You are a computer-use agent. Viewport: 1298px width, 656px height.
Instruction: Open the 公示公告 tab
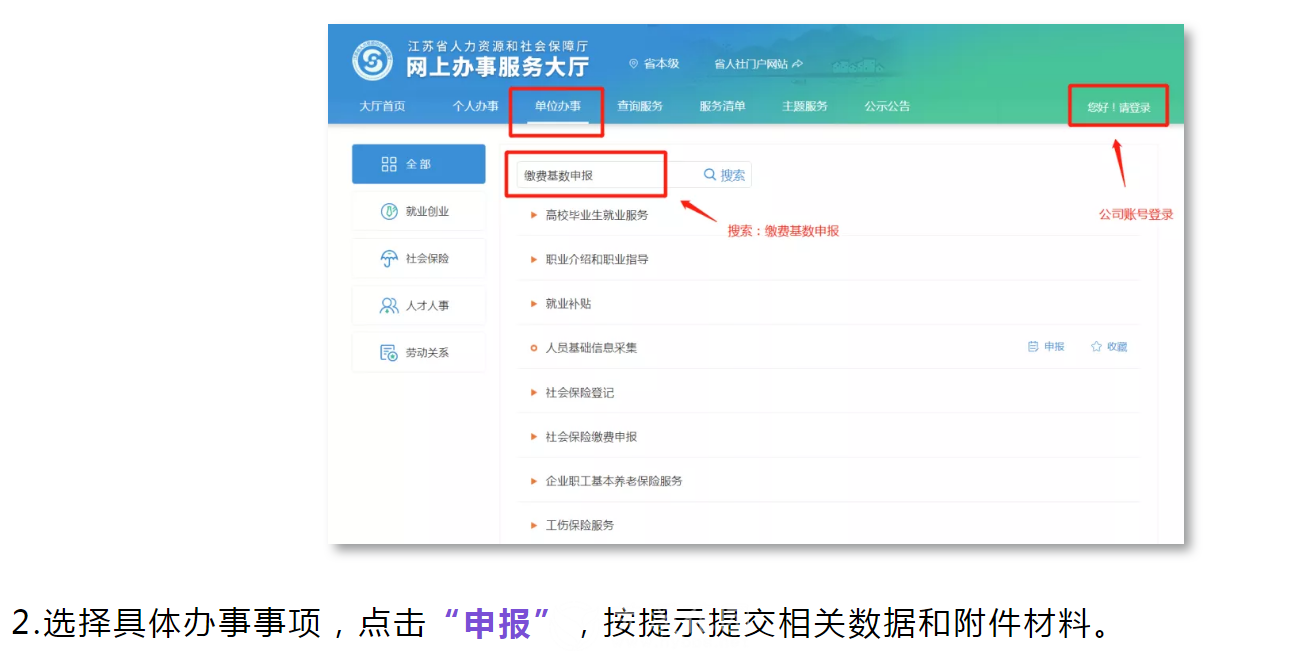(x=887, y=106)
